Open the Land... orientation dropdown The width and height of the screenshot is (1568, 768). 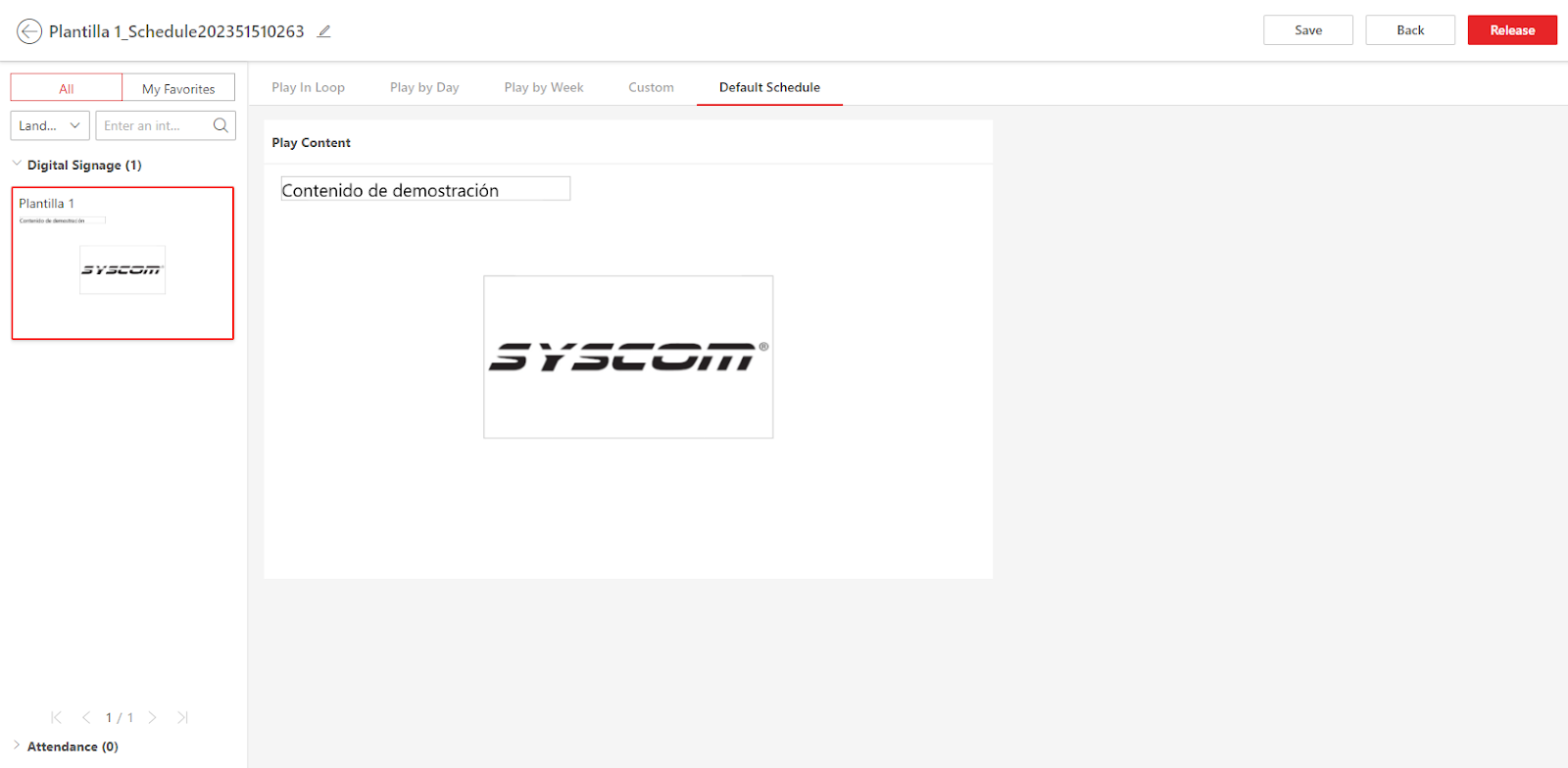tap(50, 125)
